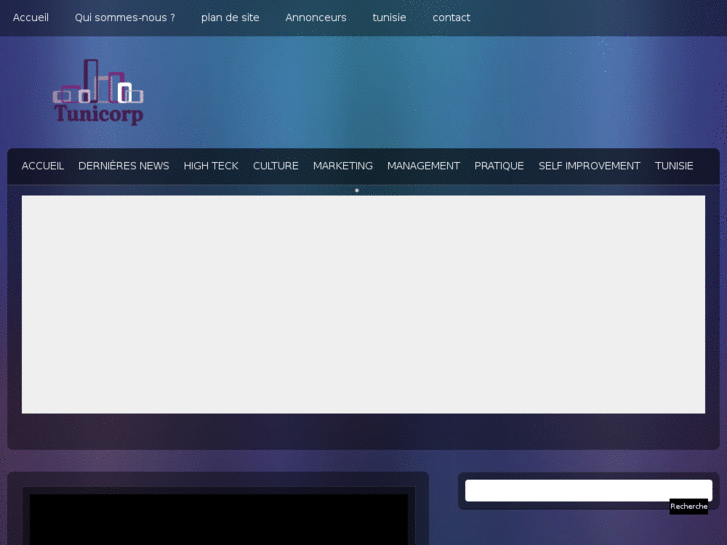Open SELF IMPROVEMENT category
This screenshot has width=727, height=545.
pyautogui.click(x=589, y=166)
